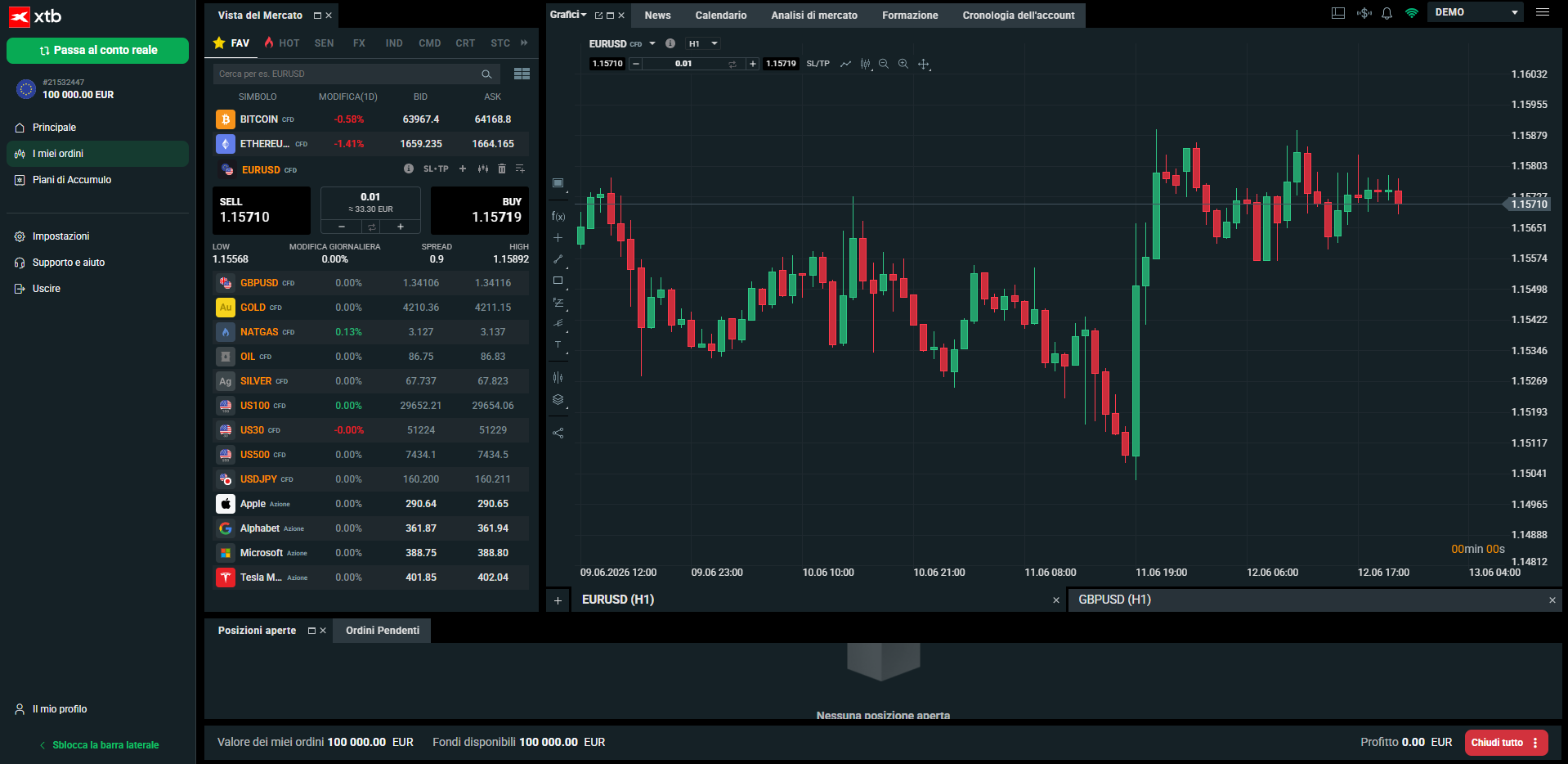Switch market watch to grid view icon
This screenshot has width=1568, height=764.
pyautogui.click(x=522, y=74)
